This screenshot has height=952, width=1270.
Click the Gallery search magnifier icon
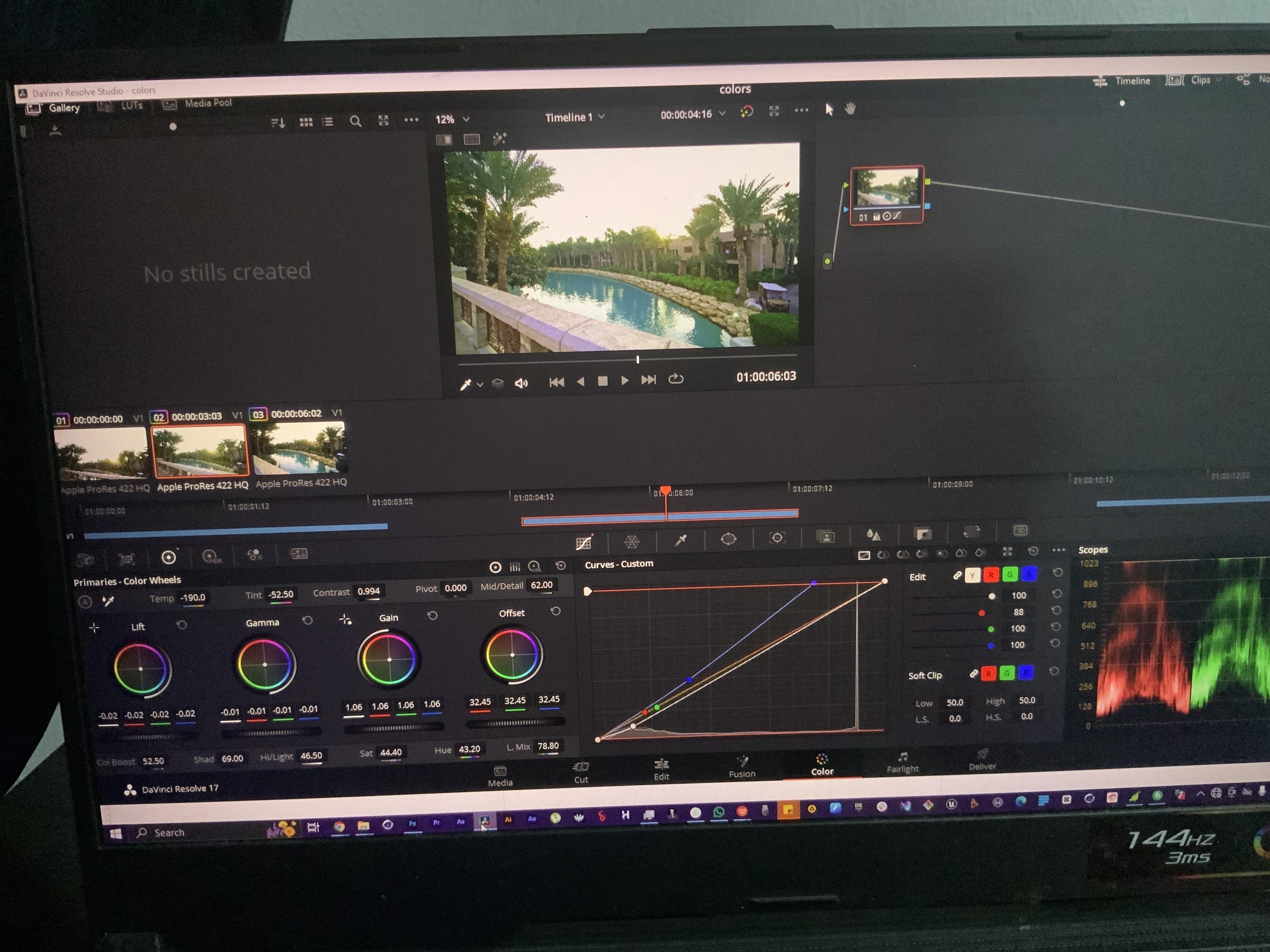(355, 121)
